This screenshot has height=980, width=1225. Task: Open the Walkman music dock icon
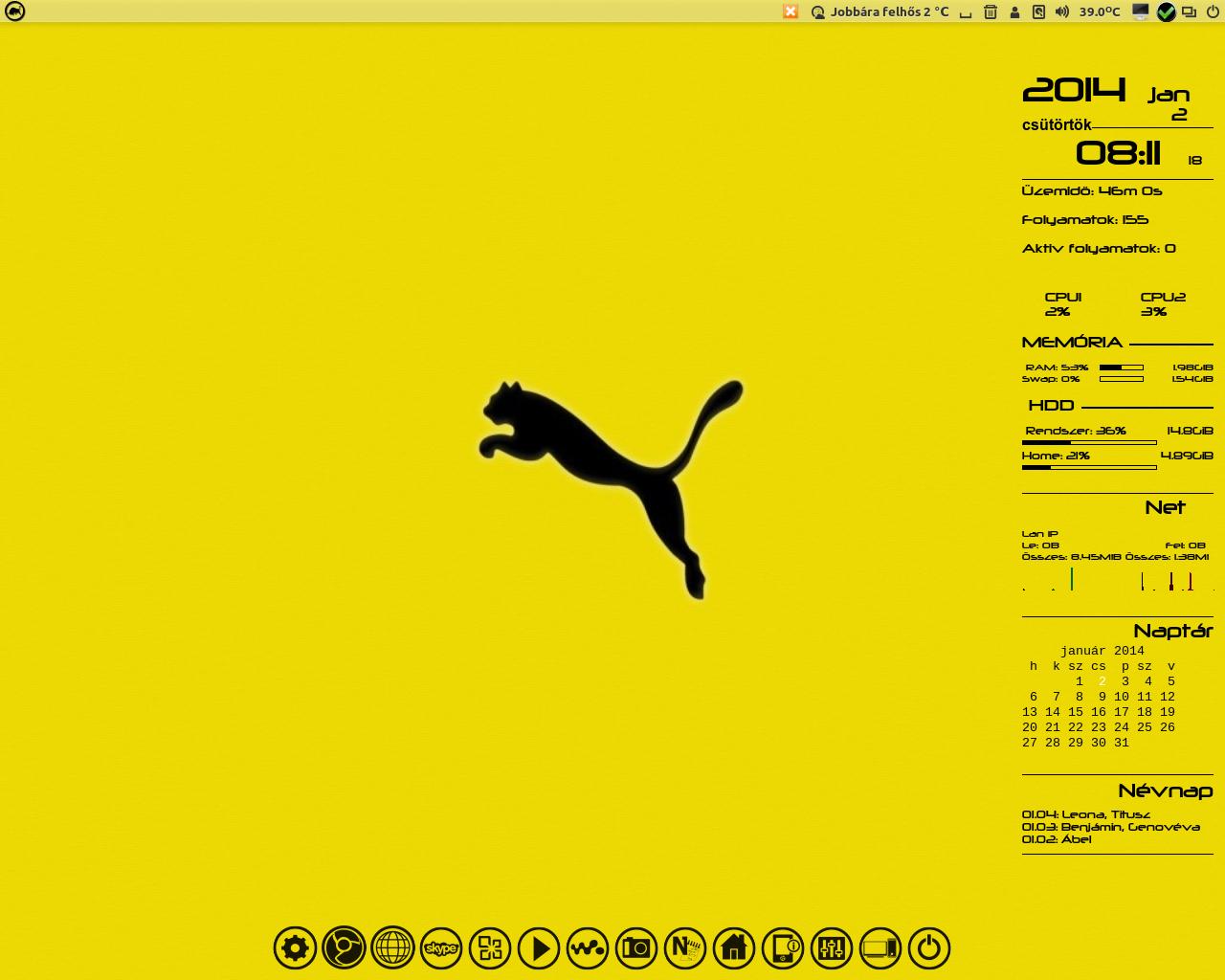(x=588, y=948)
